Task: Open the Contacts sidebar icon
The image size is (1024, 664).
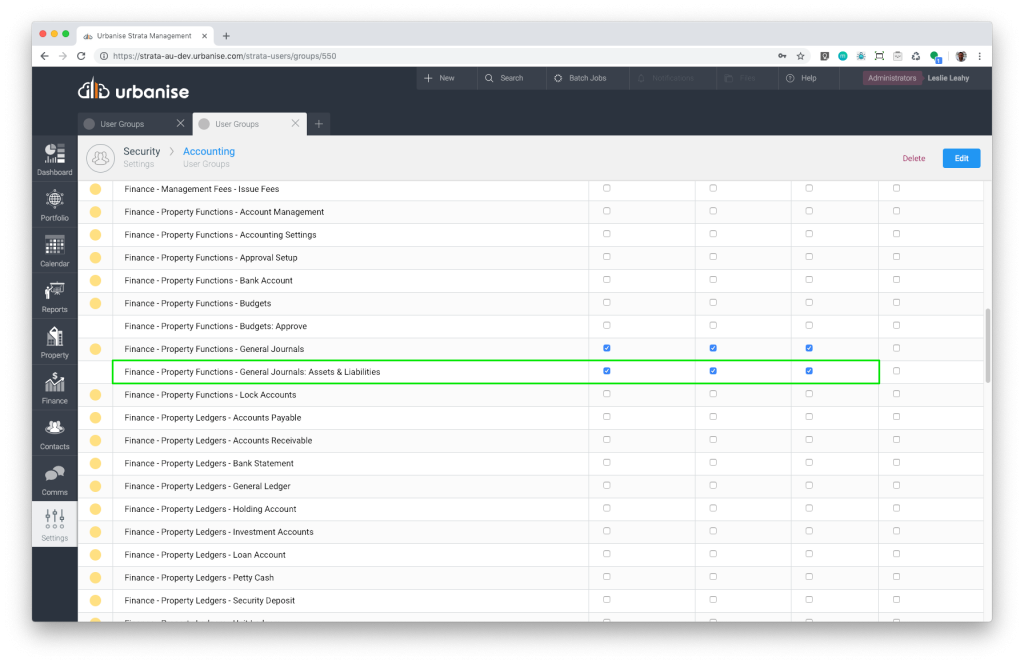Action: [x=54, y=433]
